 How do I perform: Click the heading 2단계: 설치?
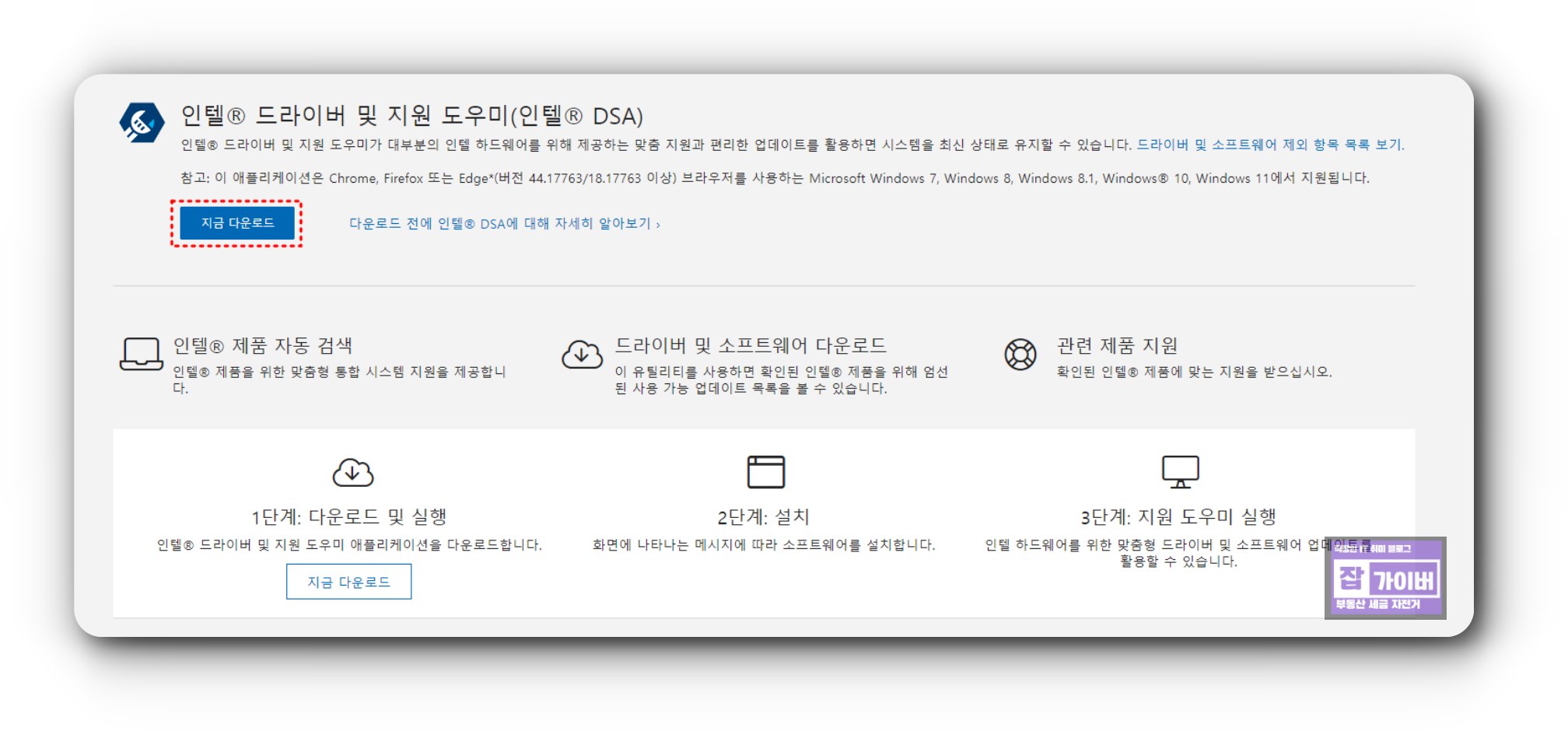click(x=764, y=517)
